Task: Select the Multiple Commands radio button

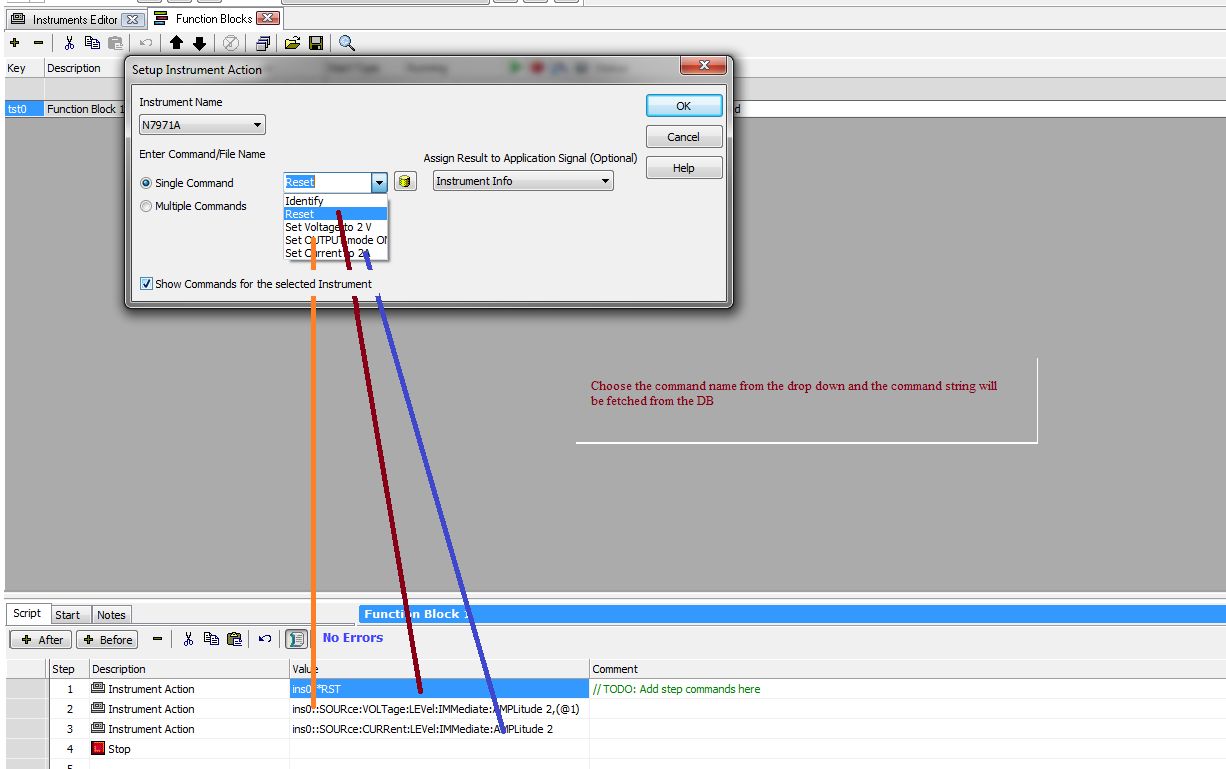Action: tap(147, 206)
